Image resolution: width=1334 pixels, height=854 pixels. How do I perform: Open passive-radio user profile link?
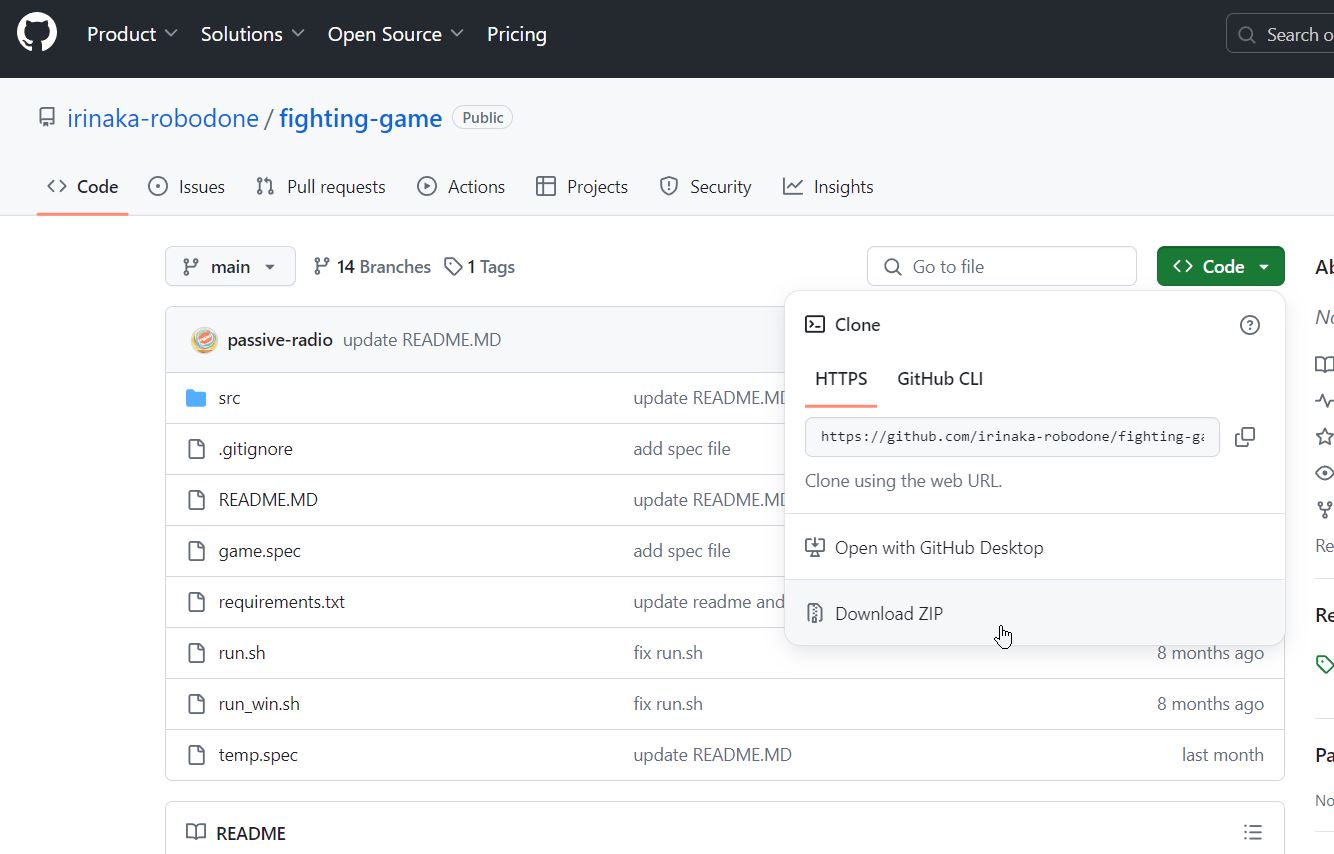280,340
